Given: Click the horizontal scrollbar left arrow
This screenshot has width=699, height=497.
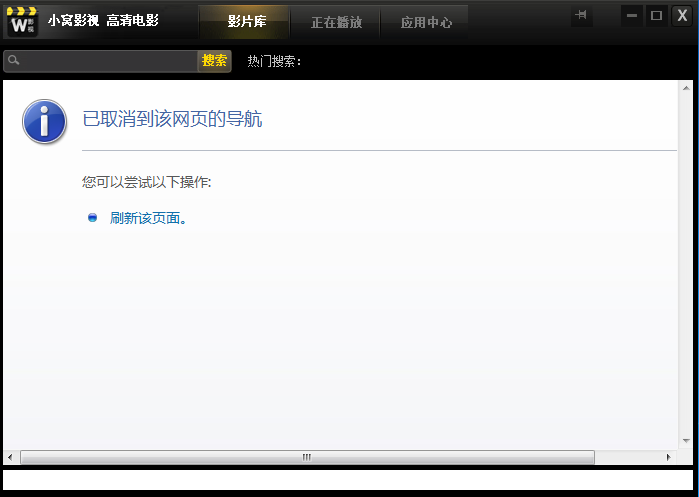Looking at the screenshot, I should [11, 457].
